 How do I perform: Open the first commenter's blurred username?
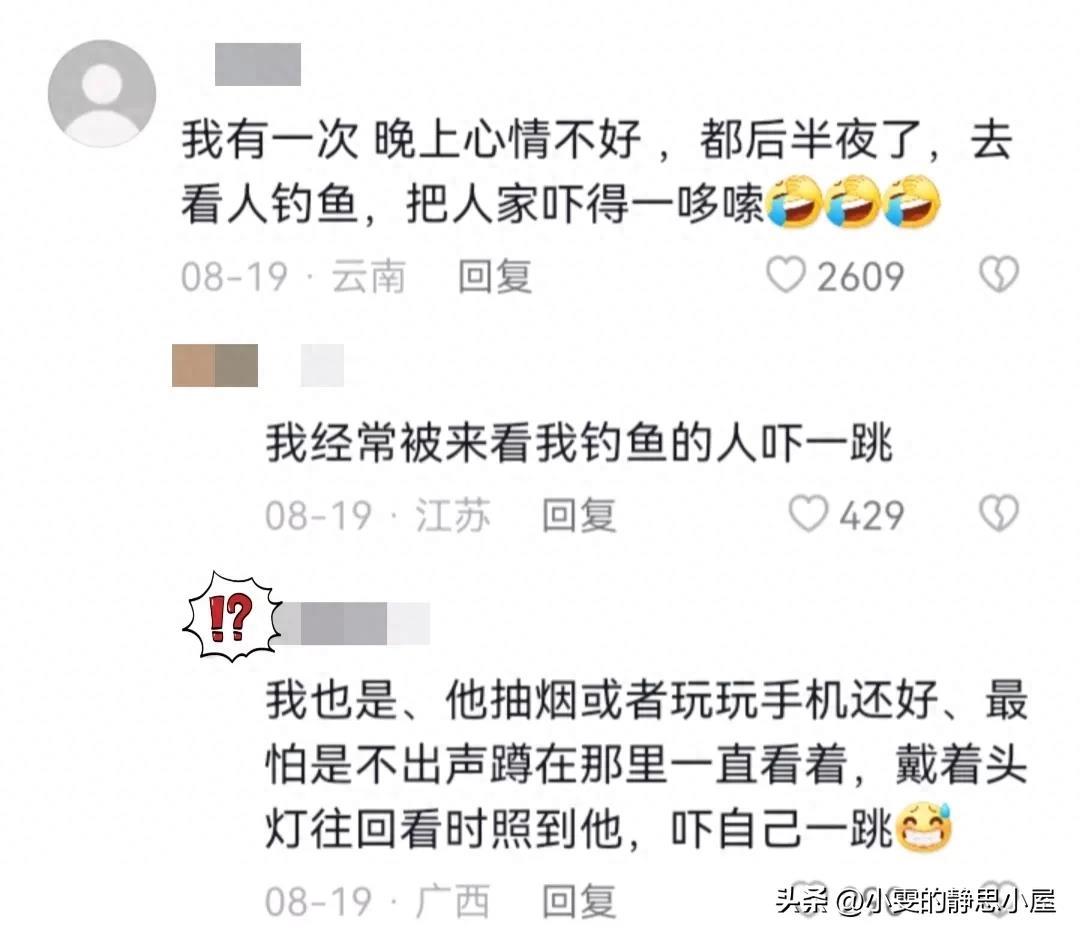tap(258, 64)
